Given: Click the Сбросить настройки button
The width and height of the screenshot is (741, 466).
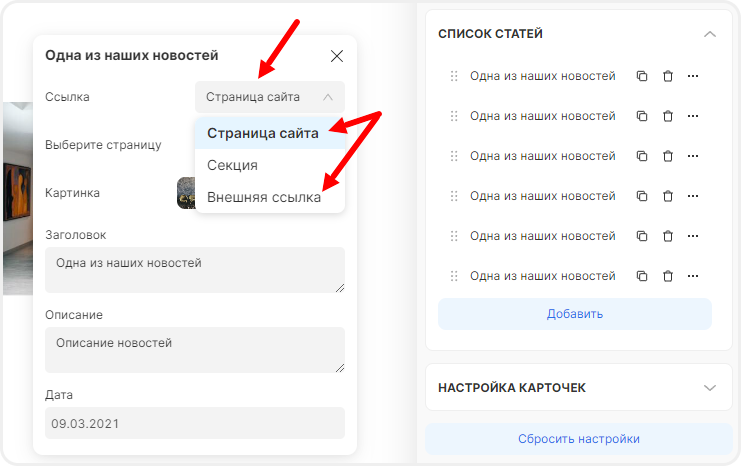Looking at the screenshot, I should [578, 439].
